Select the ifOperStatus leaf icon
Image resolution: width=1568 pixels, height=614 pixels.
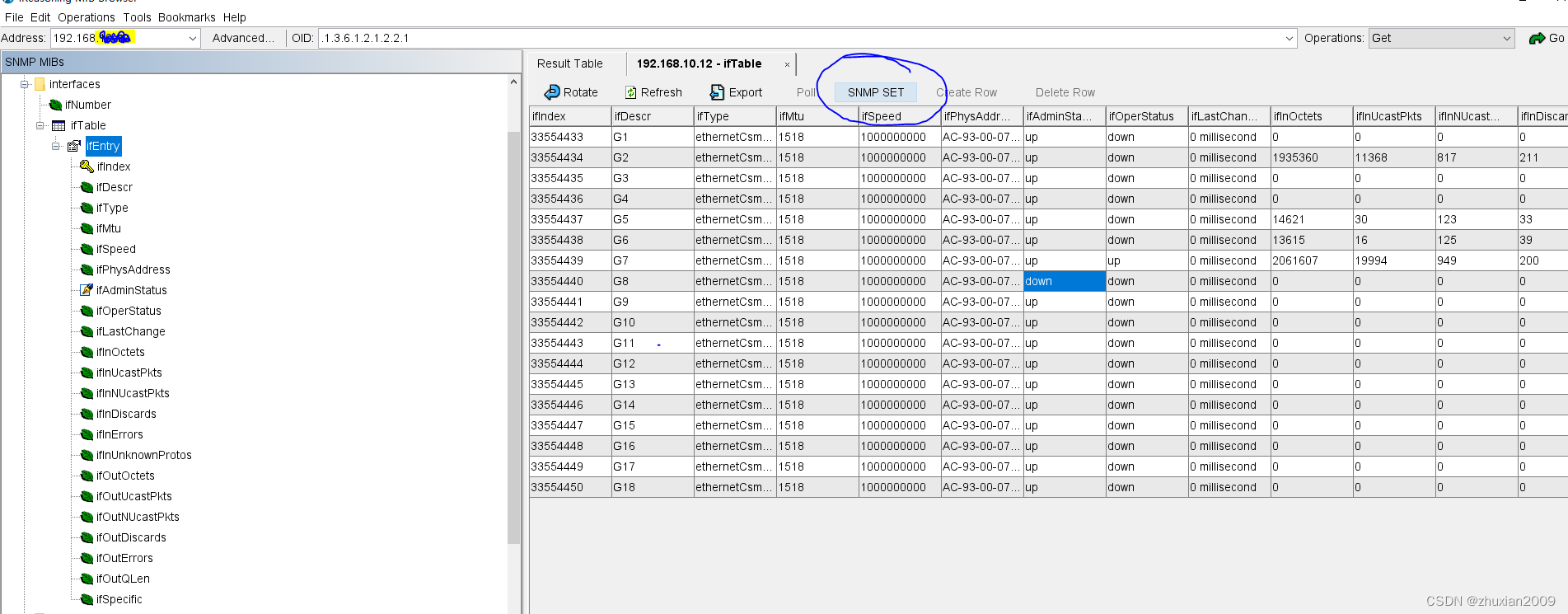tap(87, 311)
